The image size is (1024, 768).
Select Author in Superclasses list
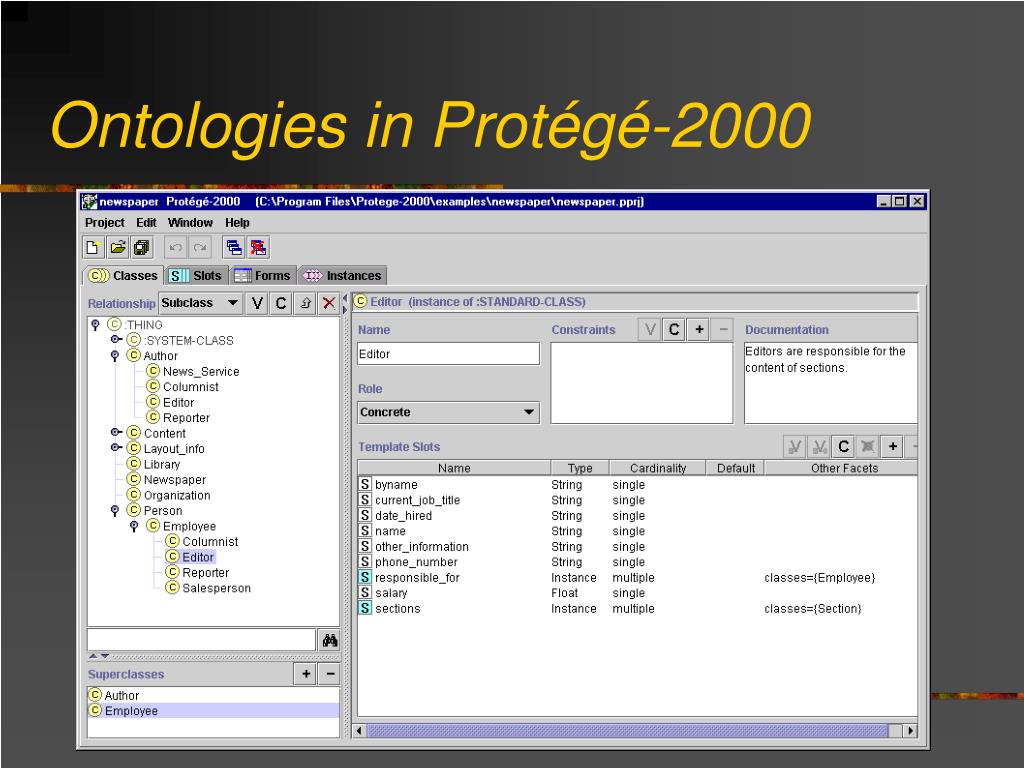[213, 696]
